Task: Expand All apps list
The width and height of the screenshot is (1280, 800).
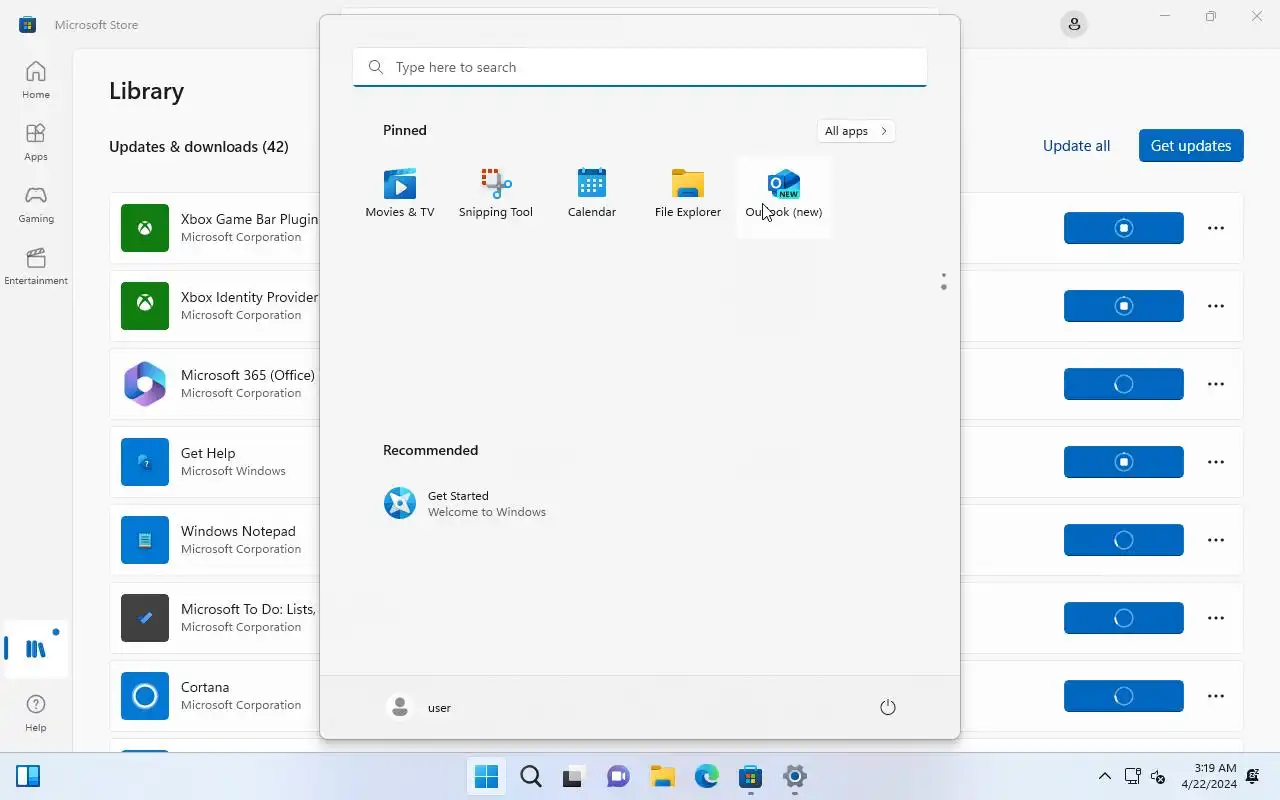Action: tap(855, 131)
